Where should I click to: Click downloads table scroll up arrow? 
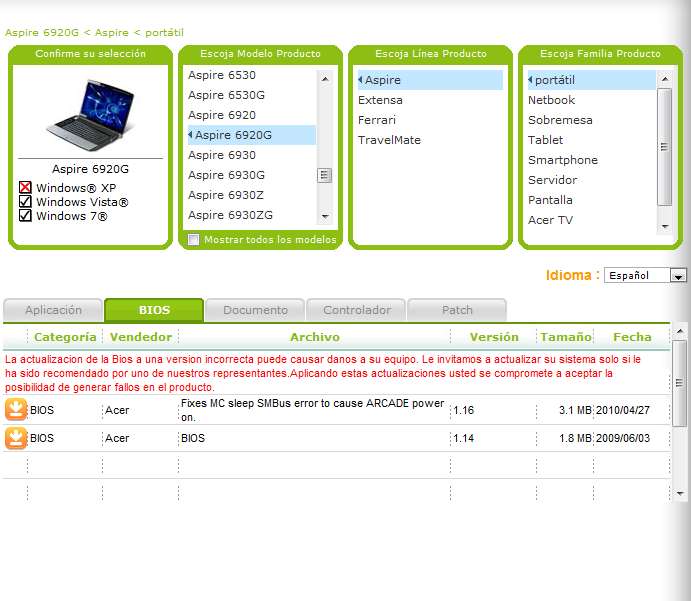click(x=680, y=330)
